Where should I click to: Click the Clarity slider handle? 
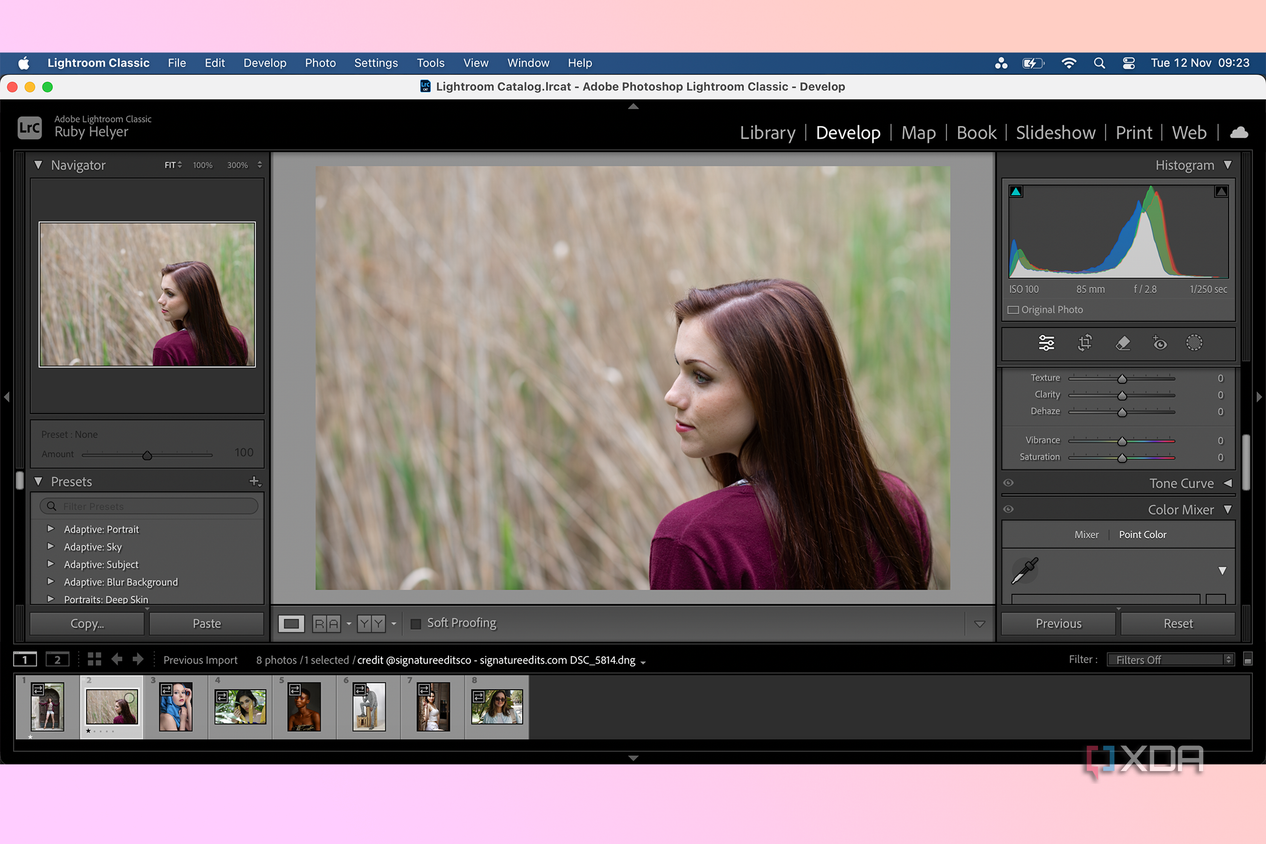(x=1122, y=395)
